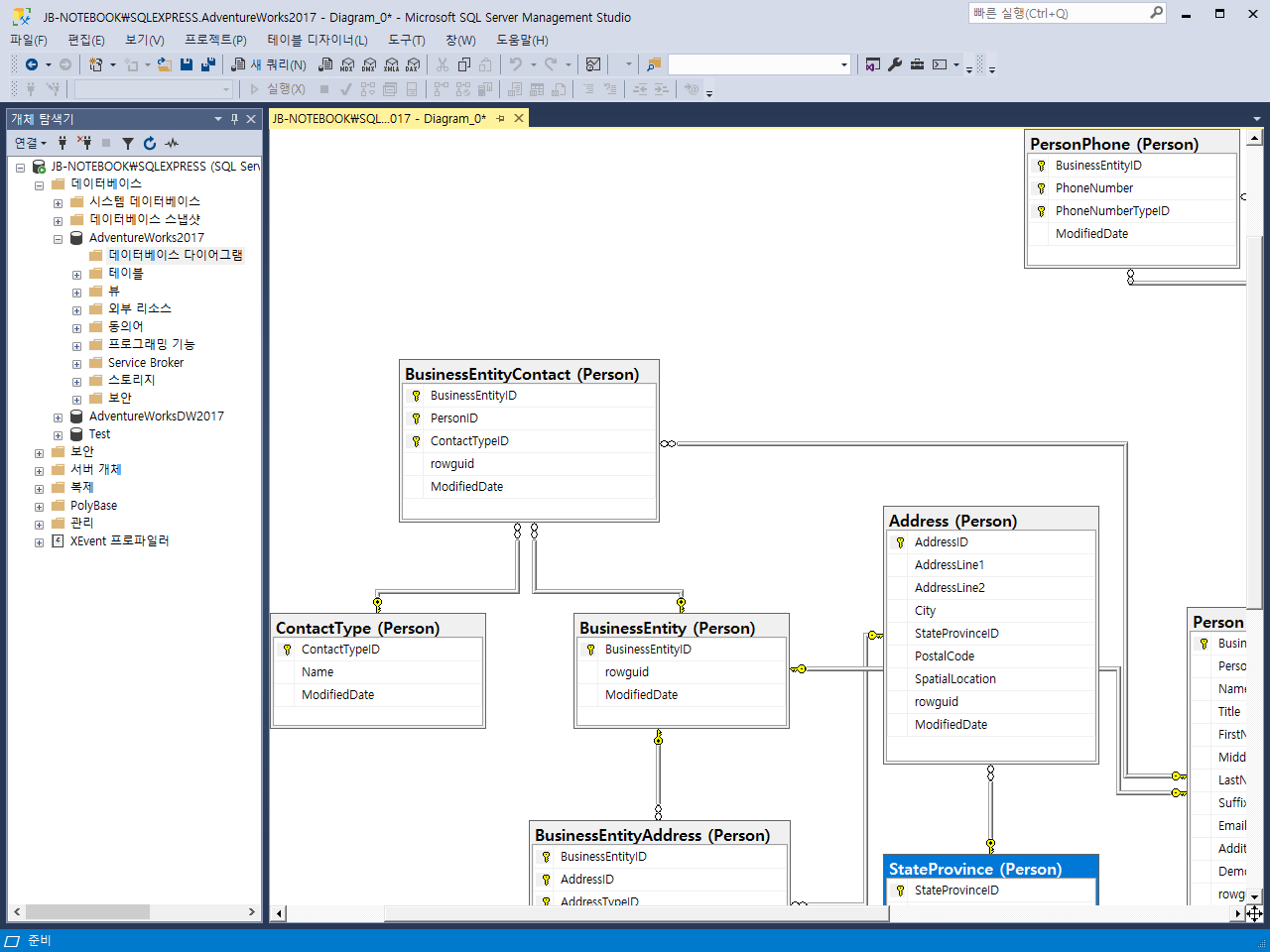
Task: Open the 연결 dropdown in Object Explorer
Action: (31, 143)
